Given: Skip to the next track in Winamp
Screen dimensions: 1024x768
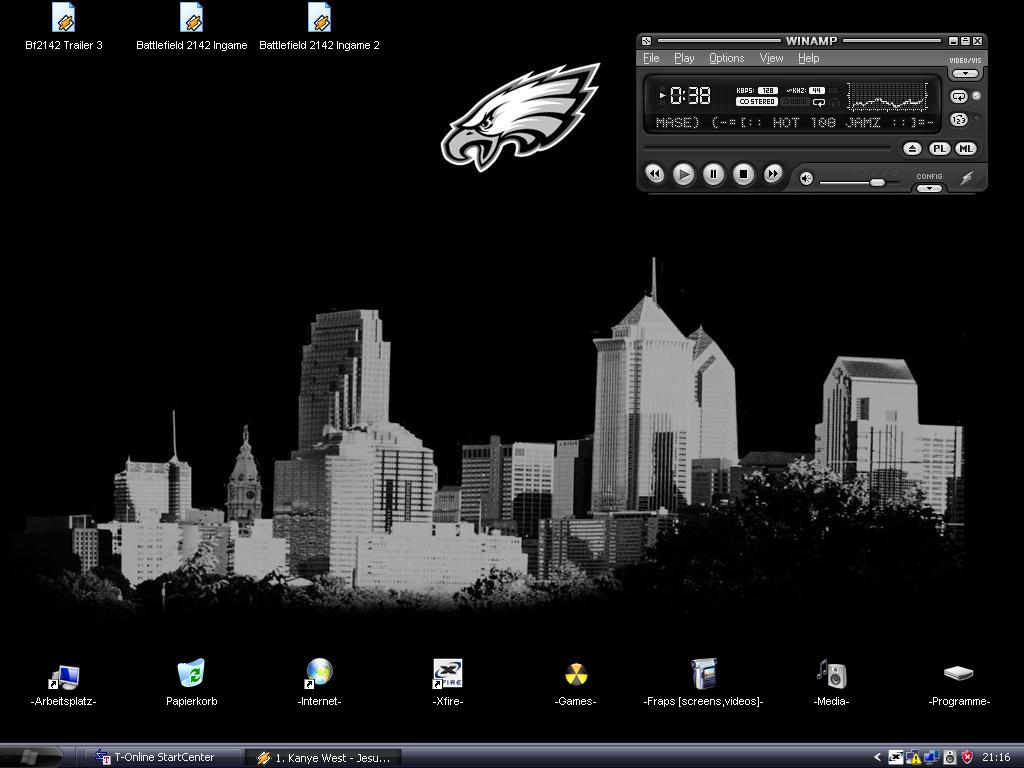Looking at the screenshot, I should (772, 174).
